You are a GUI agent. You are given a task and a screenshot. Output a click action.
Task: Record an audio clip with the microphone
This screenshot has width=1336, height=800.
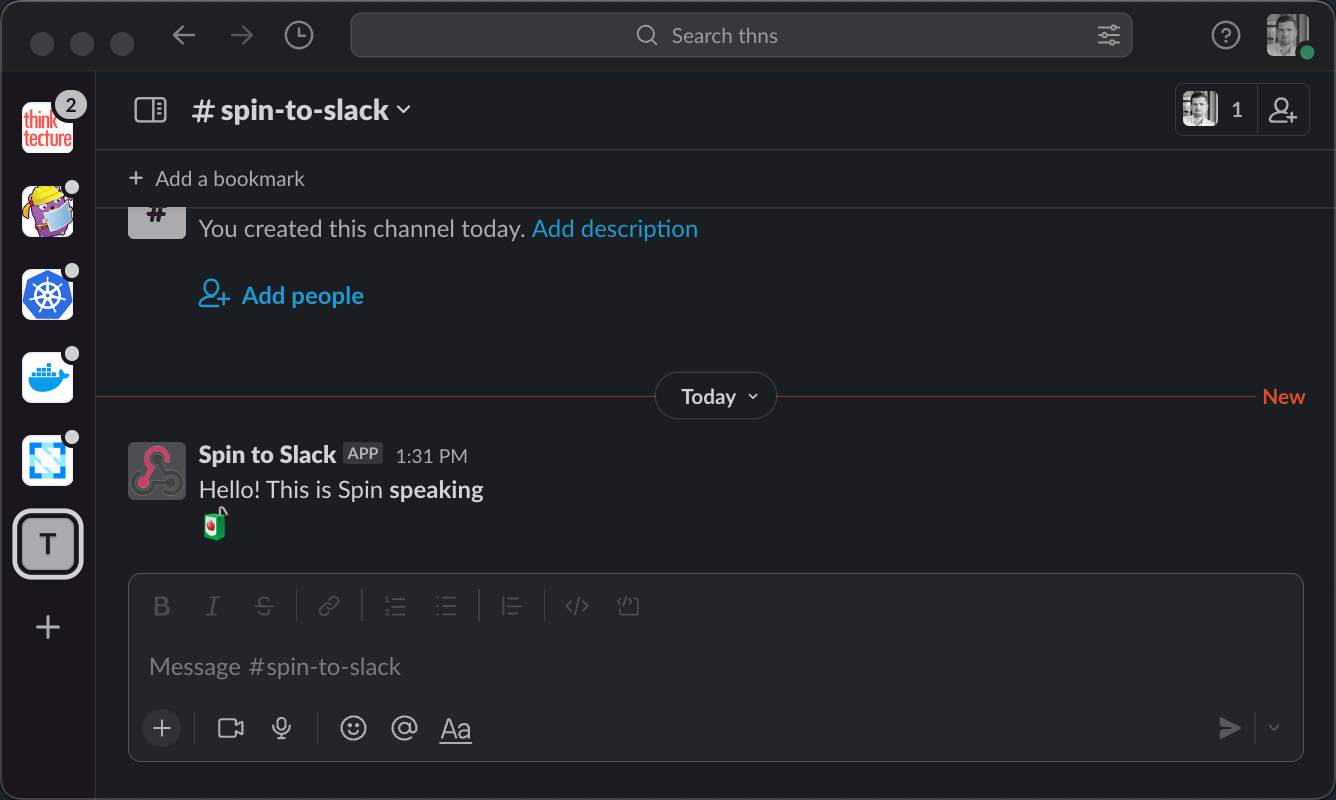click(282, 728)
